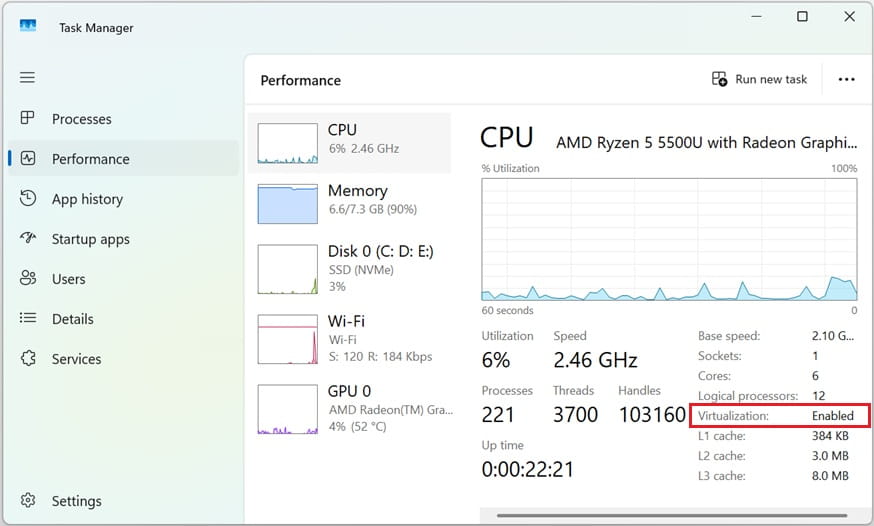This screenshot has height=526, width=874.
Task: Open Startup apps section
Action: pyautogui.click(x=124, y=239)
